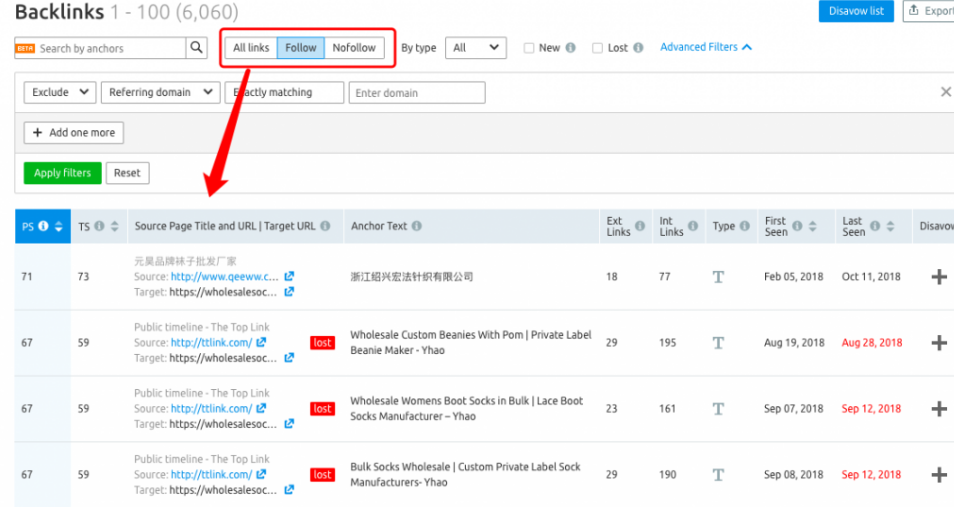Viewport: 954px width, 507px height.
Task: Open the By type All dropdown
Action: [476, 47]
